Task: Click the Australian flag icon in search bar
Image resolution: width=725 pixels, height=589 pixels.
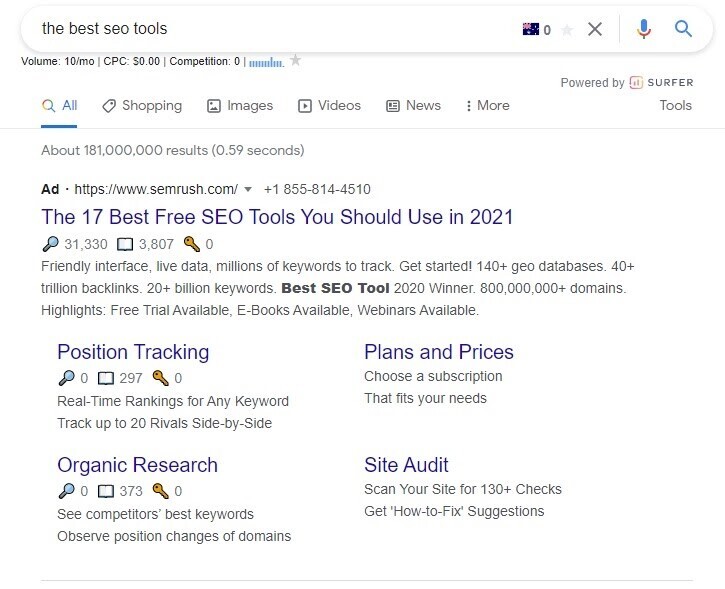Action: (530, 29)
